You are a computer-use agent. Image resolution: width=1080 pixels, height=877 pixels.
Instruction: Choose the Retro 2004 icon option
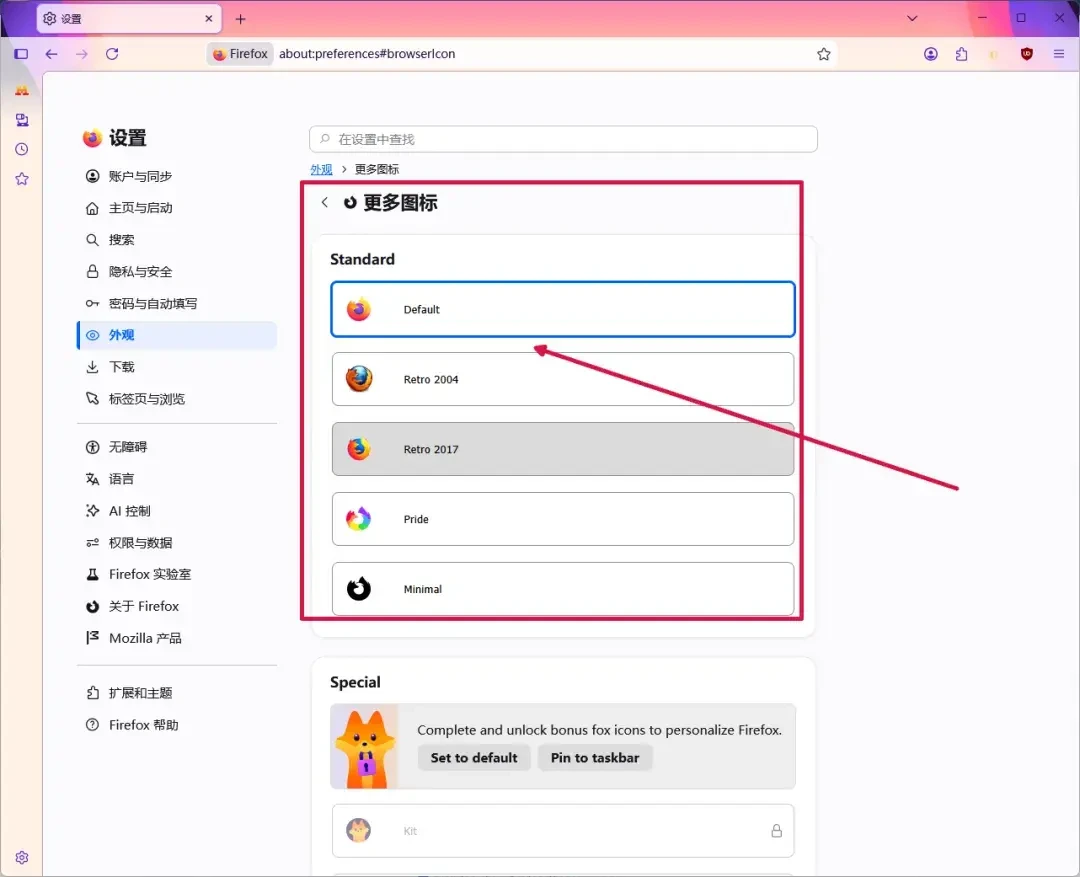tap(563, 380)
